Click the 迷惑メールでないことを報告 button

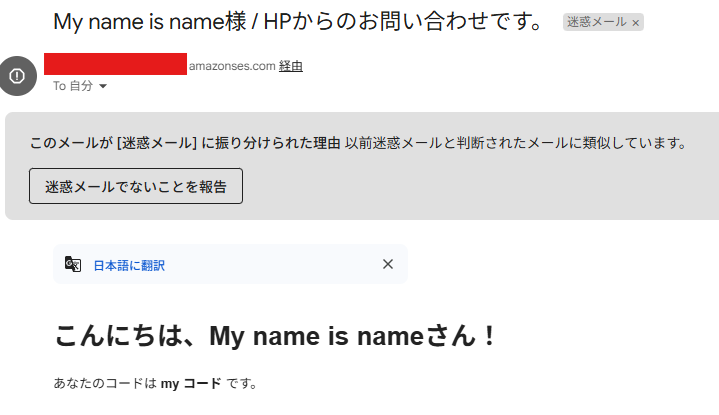click(x=136, y=186)
